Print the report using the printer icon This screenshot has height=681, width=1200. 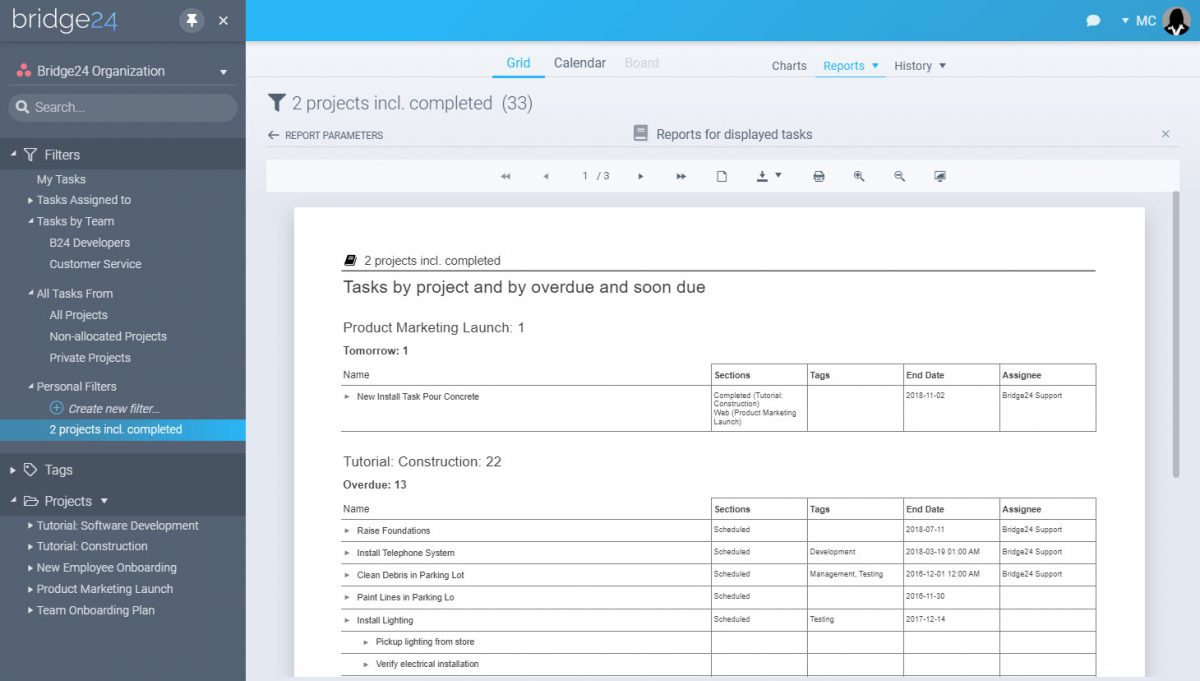[x=819, y=176]
